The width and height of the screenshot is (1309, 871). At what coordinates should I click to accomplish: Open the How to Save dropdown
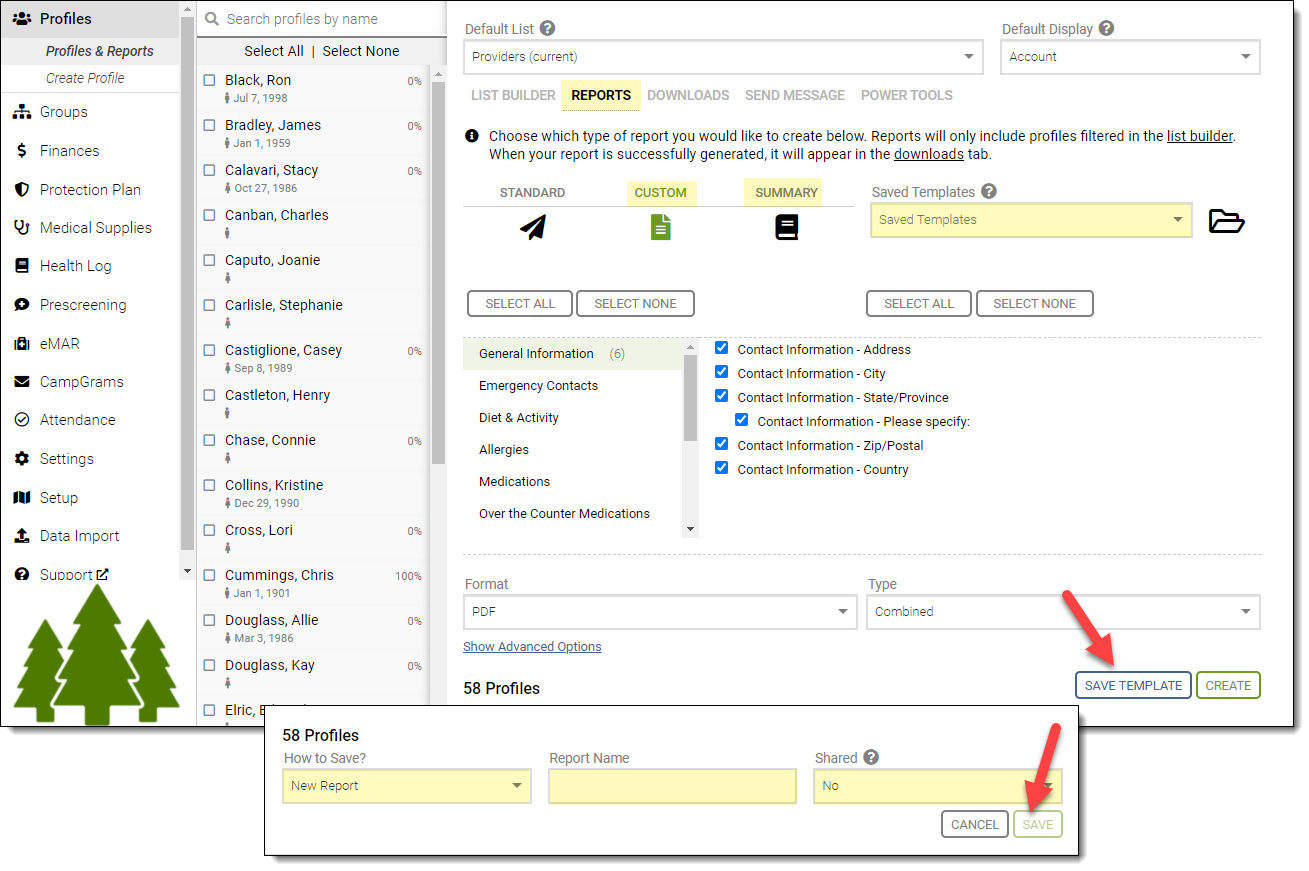(406, 786)
